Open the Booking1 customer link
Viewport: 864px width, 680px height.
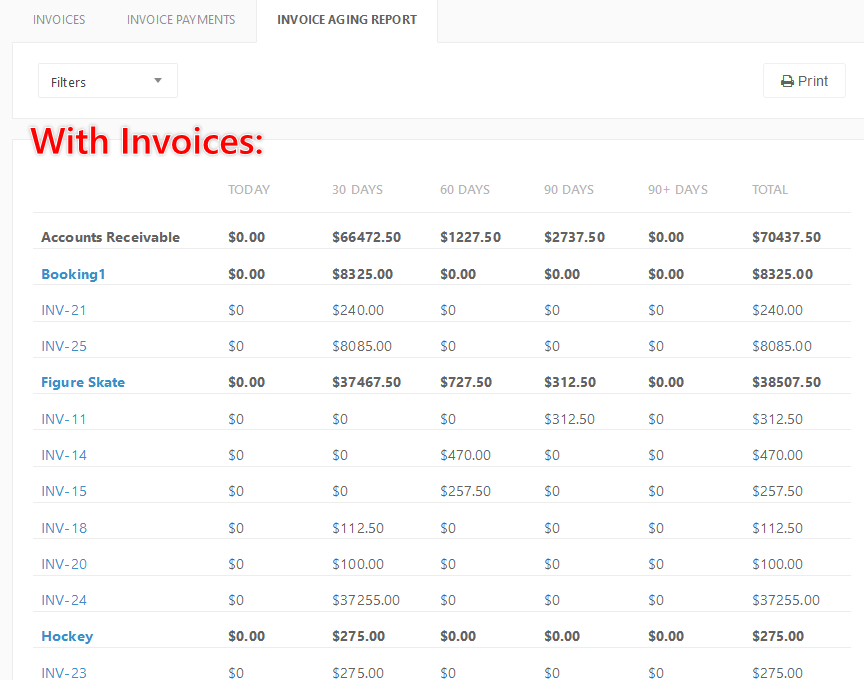coord(73,274)
